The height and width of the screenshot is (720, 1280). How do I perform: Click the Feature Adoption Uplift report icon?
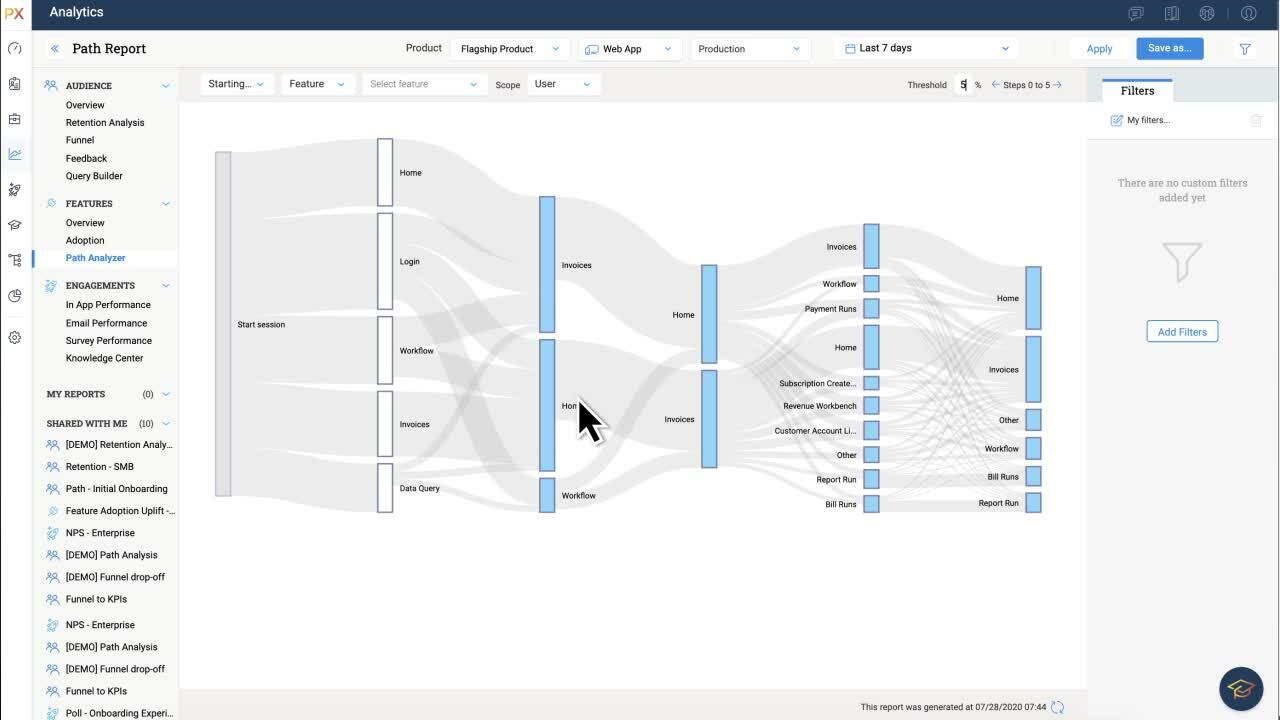[53, 511]
